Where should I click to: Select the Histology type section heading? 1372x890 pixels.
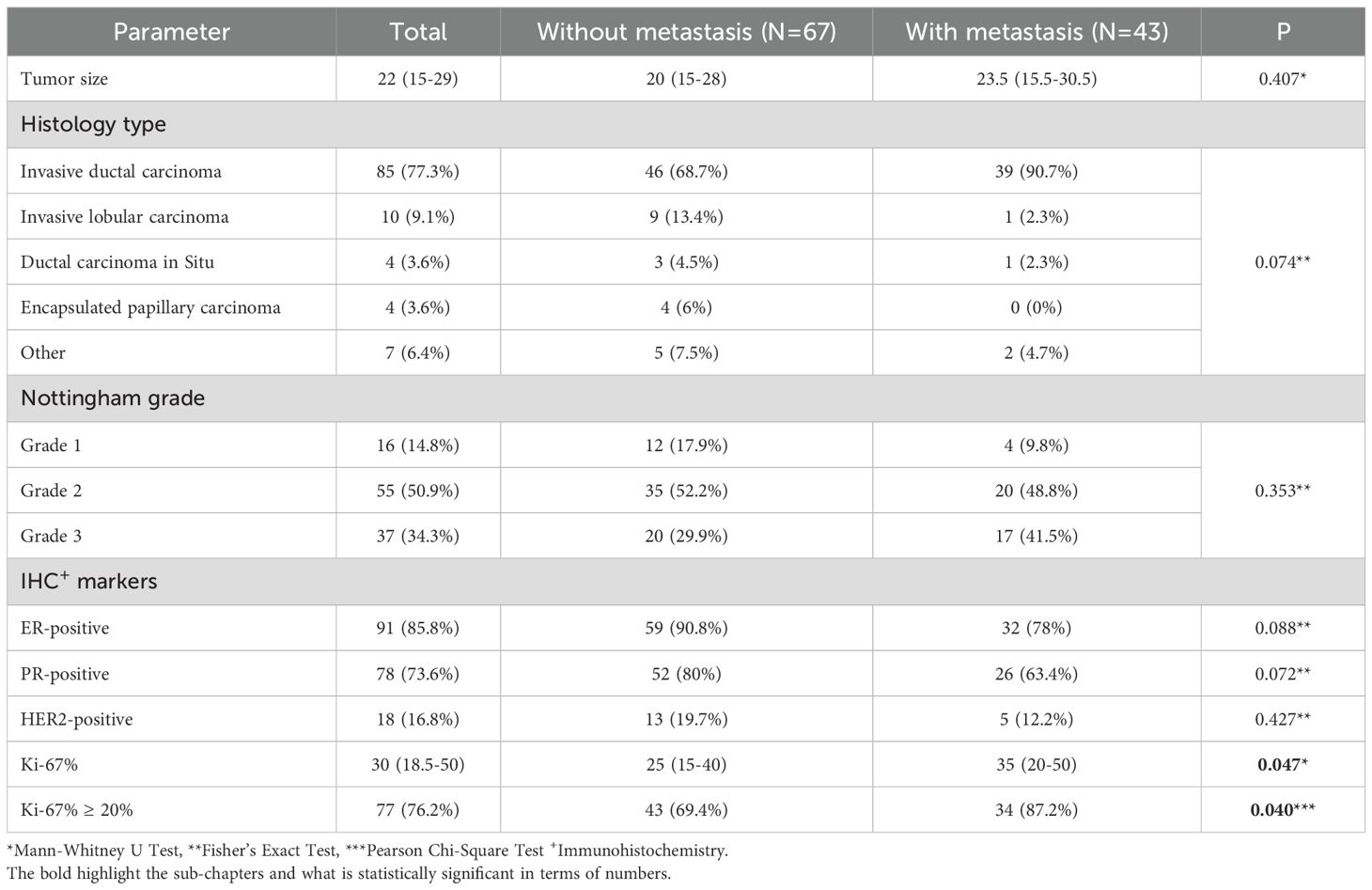click(x=93, y=124)
